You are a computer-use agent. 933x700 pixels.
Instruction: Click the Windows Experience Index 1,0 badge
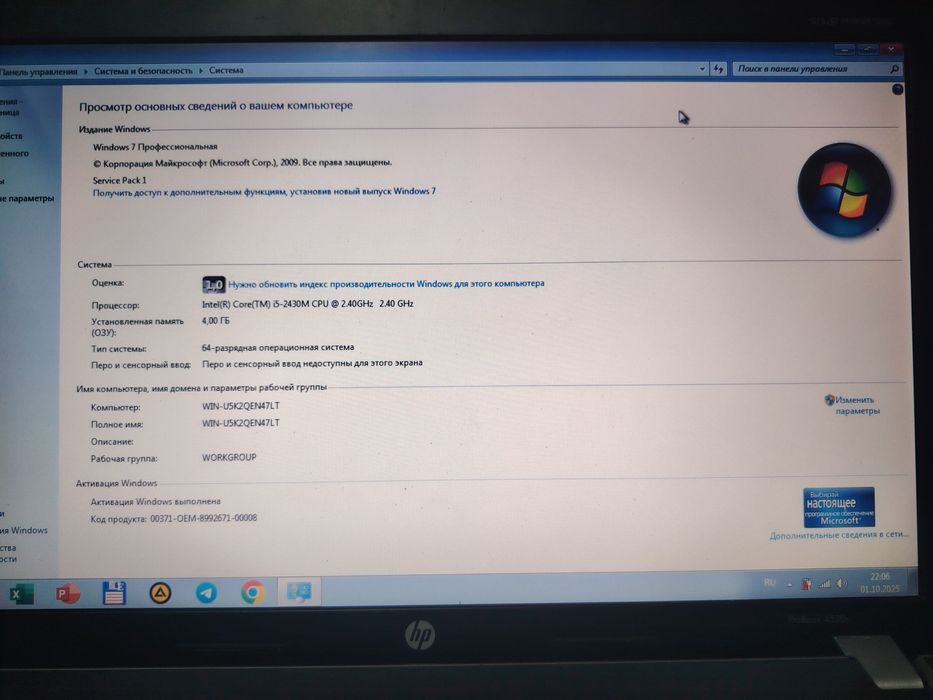[x=214, y=285]
